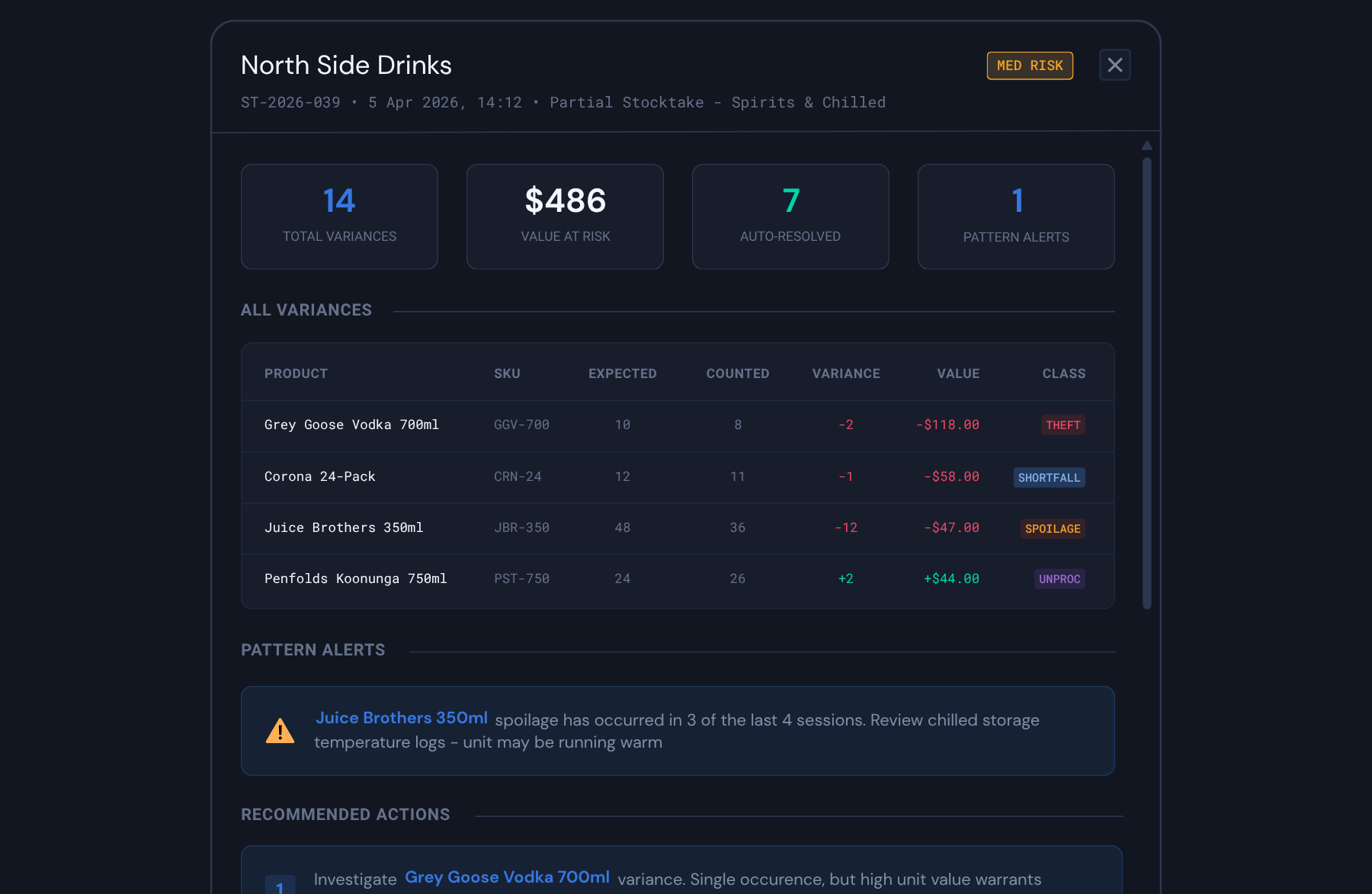The height and width of the screenshot is (894, 1372).
Task: Select the $486 Value at Risk card
Action: click(x=565, y=216)
